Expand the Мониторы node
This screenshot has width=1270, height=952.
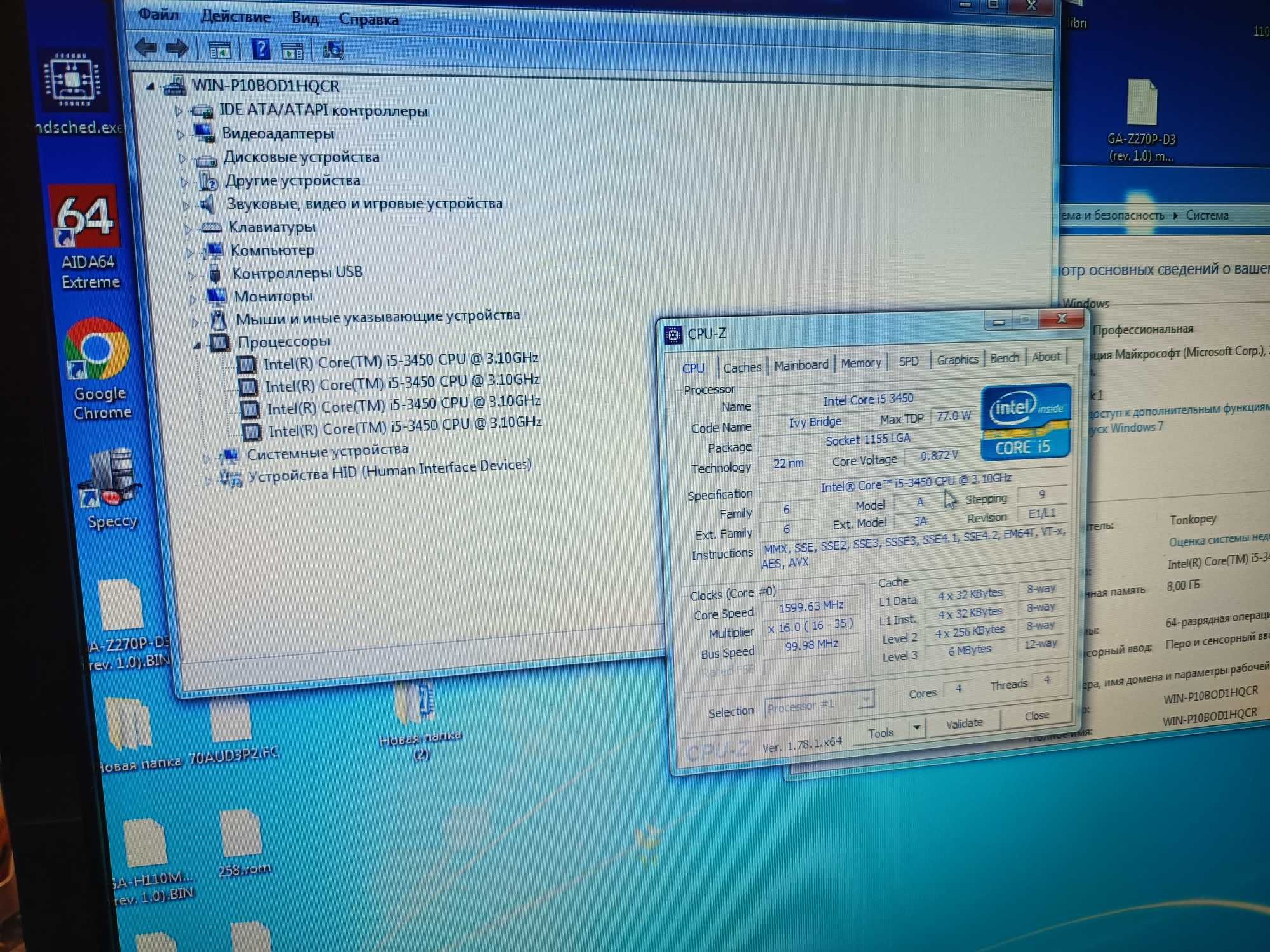(x=193, y=299)
